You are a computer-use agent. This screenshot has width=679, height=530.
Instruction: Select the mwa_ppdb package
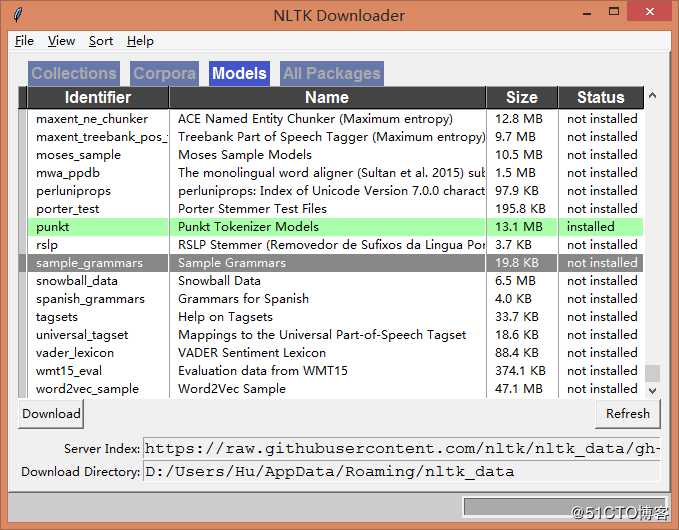pyautogui.click(x=68, y=173)
